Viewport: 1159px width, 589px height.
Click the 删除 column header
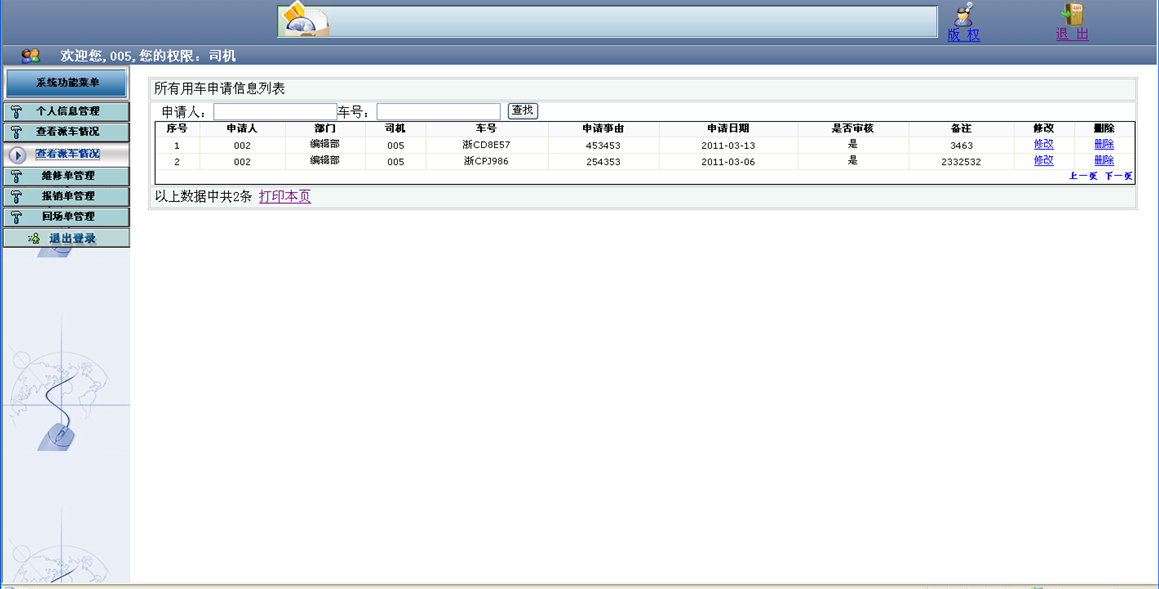point(1104,129)
